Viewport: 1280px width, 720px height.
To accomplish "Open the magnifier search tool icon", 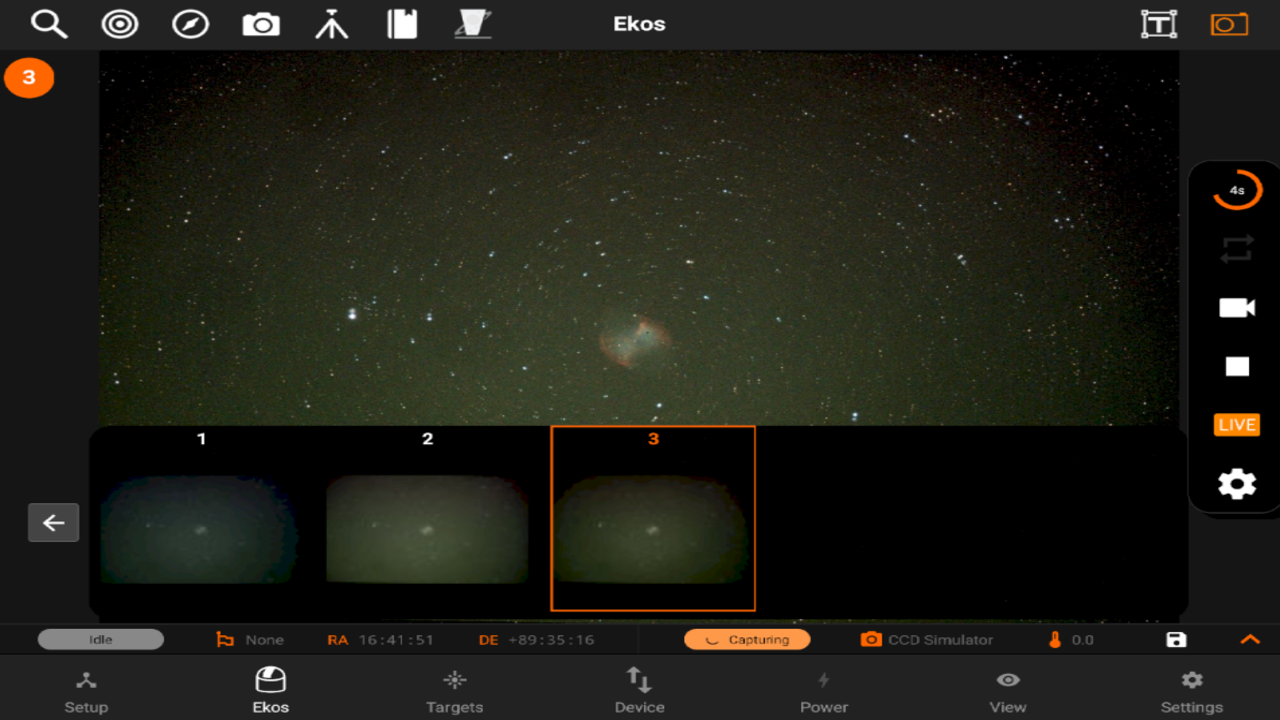I will [x=49, y=24].
